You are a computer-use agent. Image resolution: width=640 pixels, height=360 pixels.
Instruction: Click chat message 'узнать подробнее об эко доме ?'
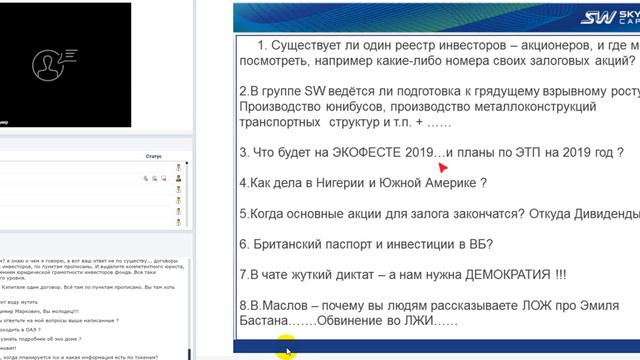[41, 339]
